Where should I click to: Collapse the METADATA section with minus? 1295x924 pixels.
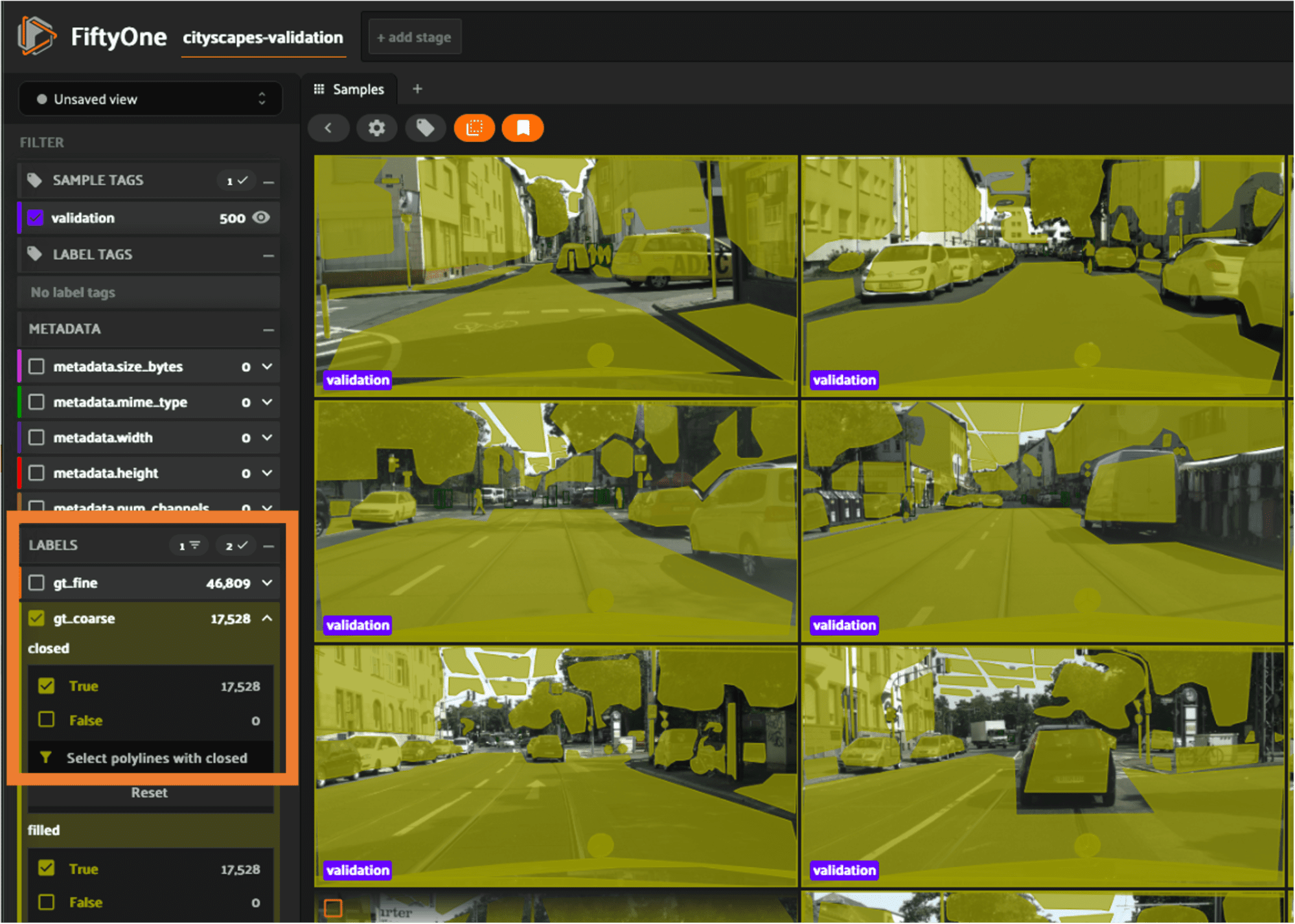click(269, 329)
